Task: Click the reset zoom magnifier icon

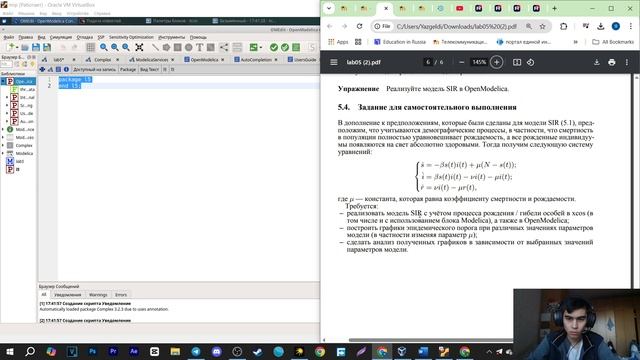Action: tap(104, 47)
